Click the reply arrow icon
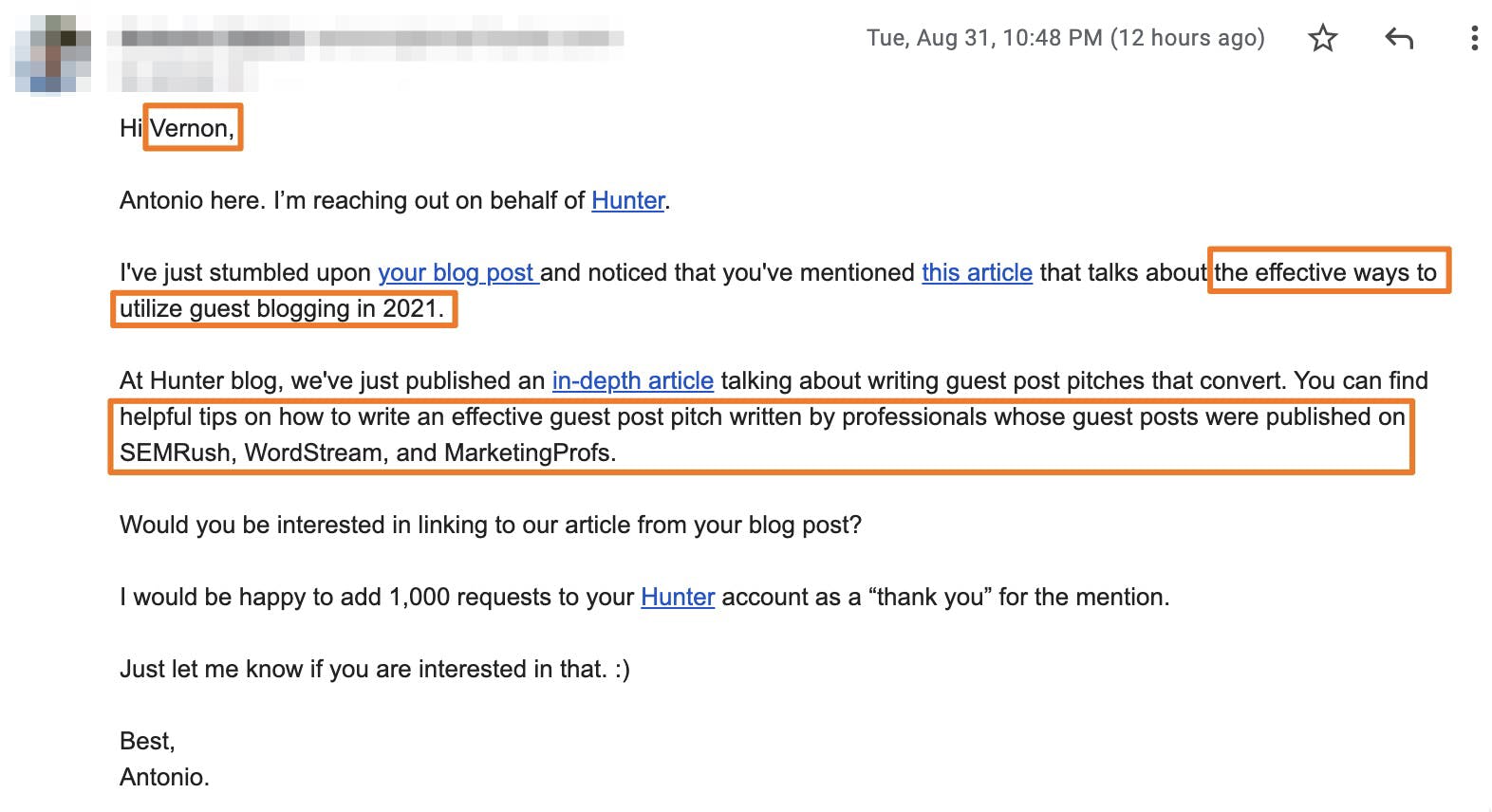Viewport: 1492px width, 812px height. pyautogui.click(x=1399, y=39)
